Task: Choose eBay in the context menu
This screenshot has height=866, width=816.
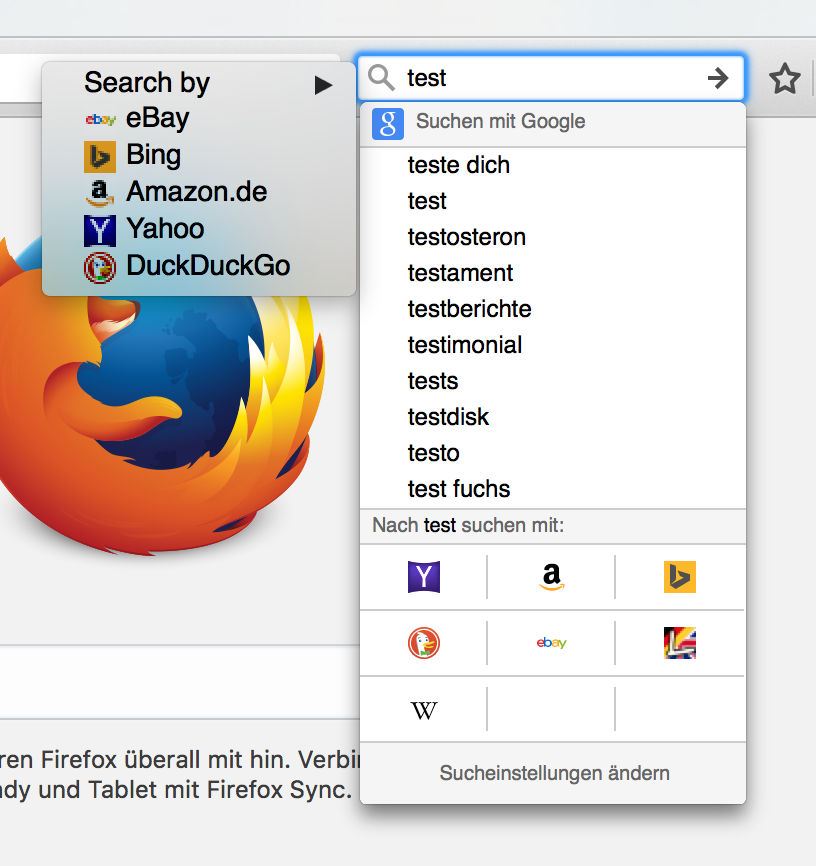Action: [199, 118]
